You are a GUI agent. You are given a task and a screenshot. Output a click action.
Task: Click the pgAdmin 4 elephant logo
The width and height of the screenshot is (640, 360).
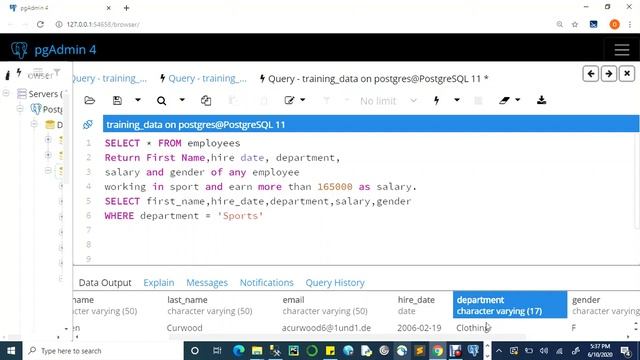tap(19, 50)
